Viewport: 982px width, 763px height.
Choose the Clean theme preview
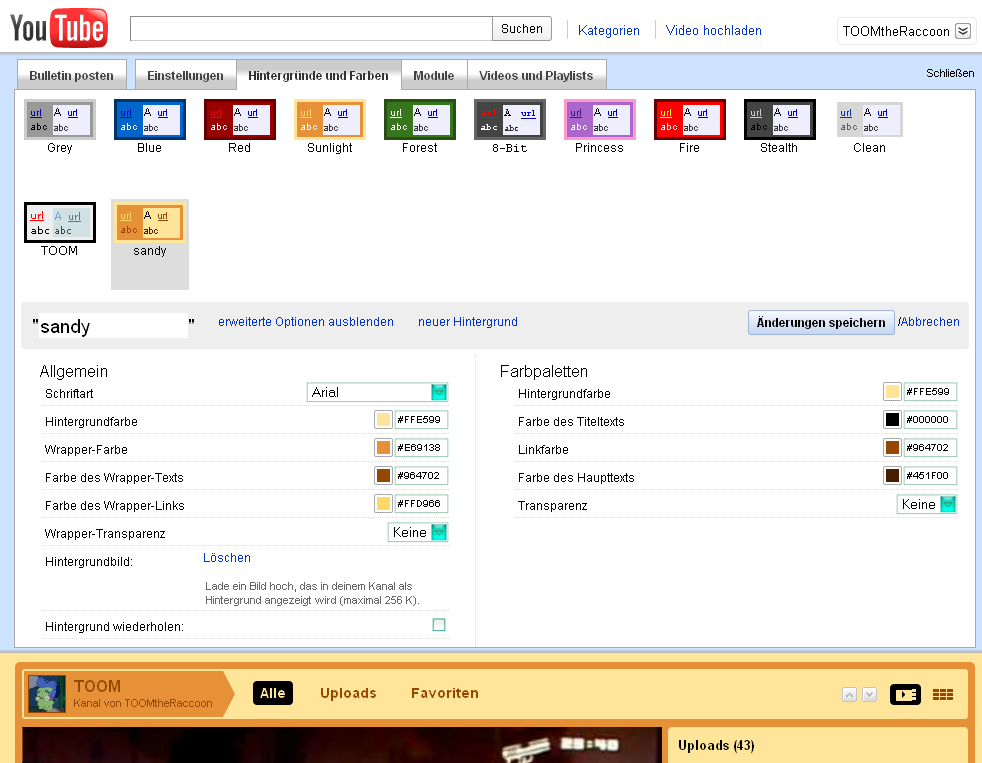870,119
